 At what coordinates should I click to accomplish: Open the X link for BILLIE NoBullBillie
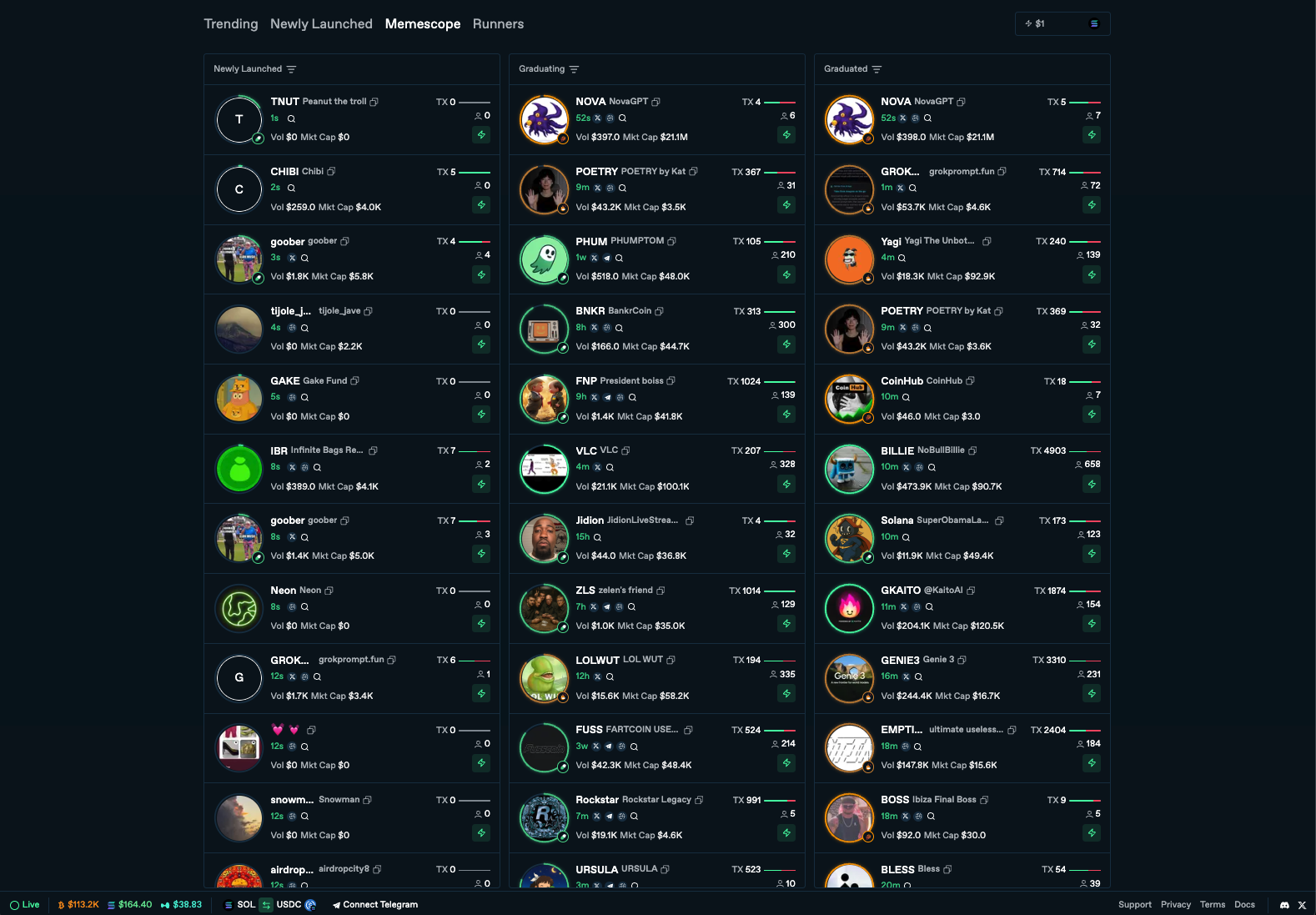point(906,467)
